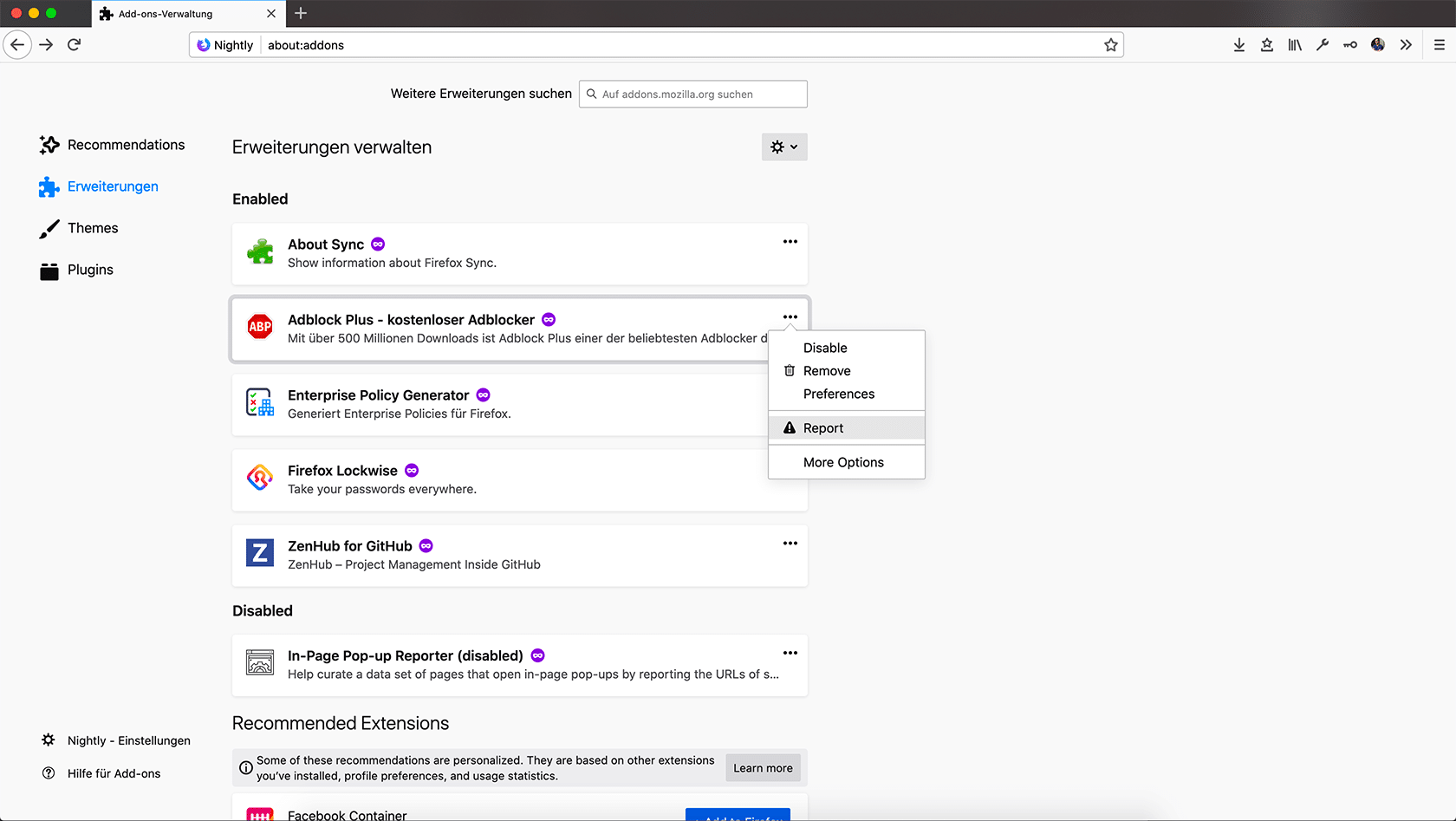Viewport: 1456px width, 821px height.
Task: Select Disable in the Adblock Plus menu
Action: [825, 348]
